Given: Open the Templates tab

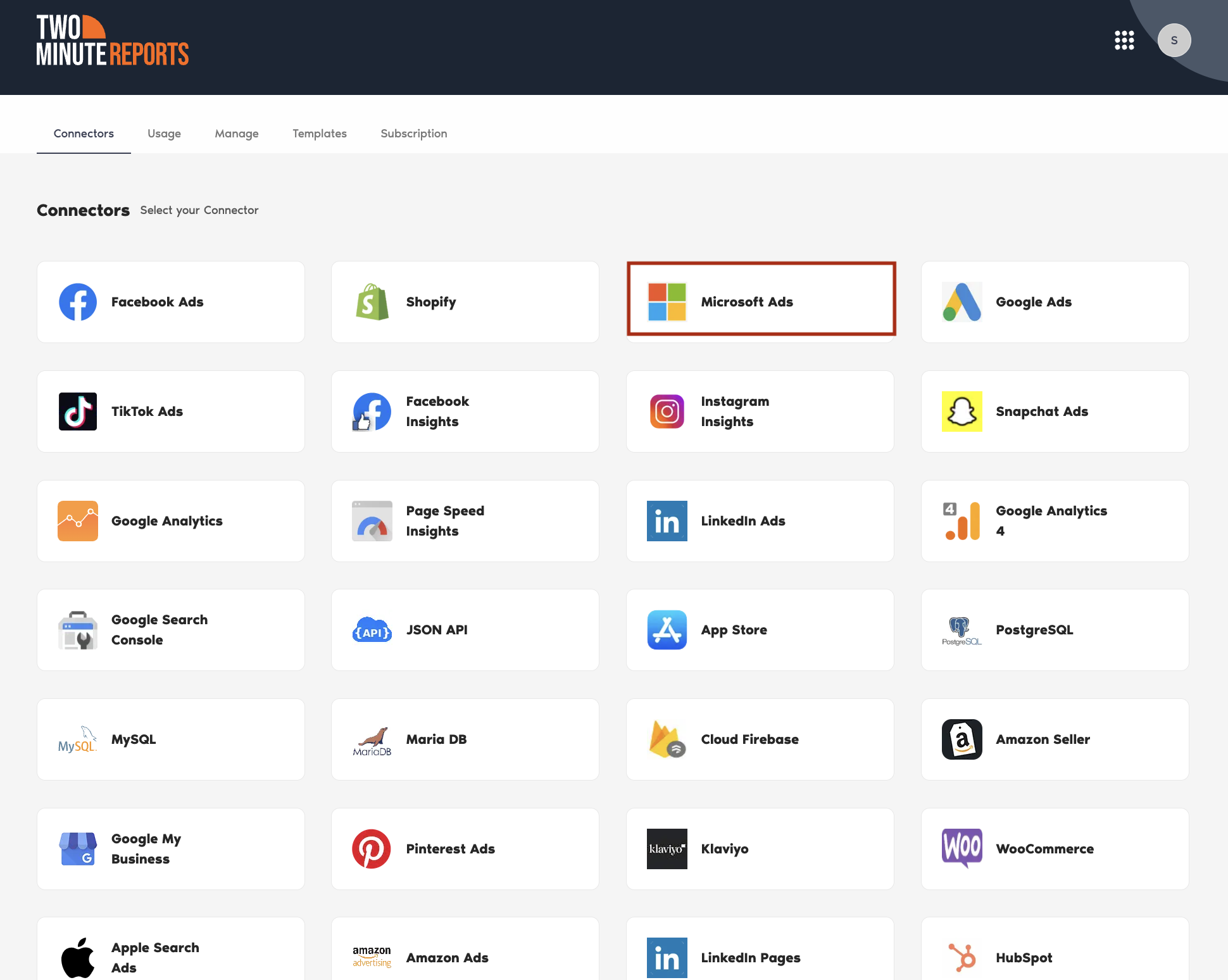Looking at the screenshot, I should [x=320, y=134].
